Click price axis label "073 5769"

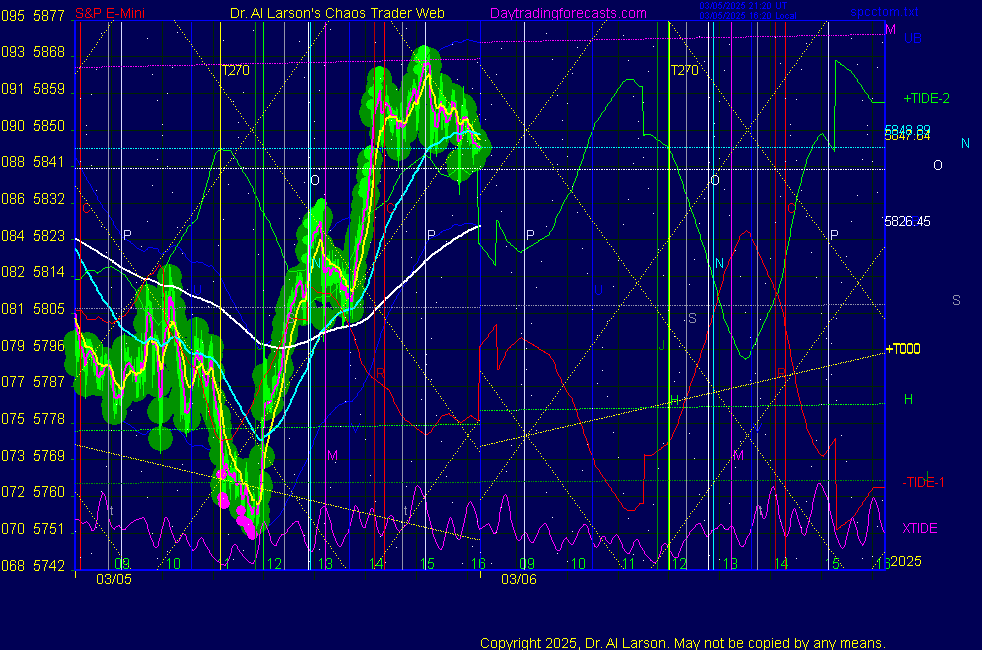click(x=33, y=456)
